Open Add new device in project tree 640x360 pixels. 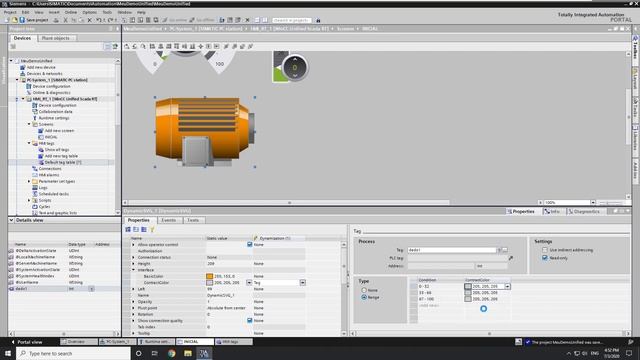pos(41,67)
